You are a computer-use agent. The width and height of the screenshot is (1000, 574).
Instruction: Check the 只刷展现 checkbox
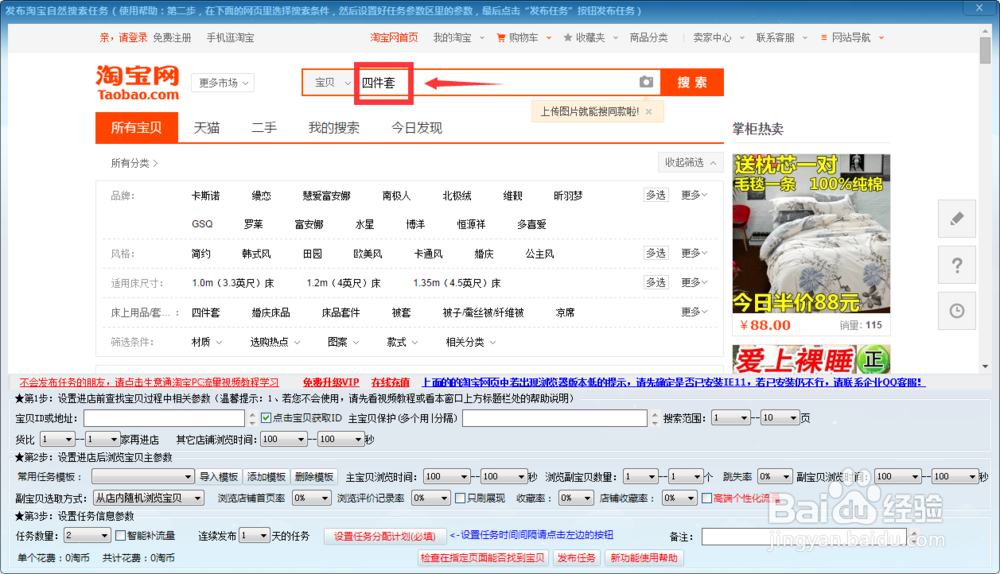point(460,498)
